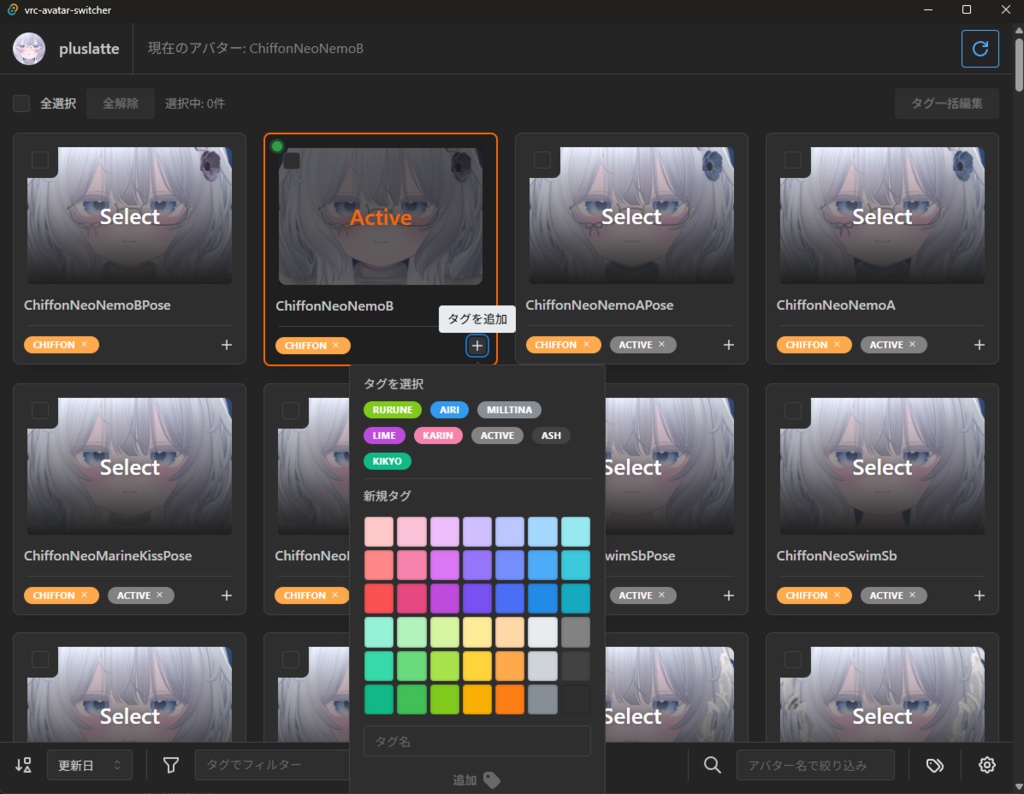
Task: Open the tags manager icon
Action: (x=935, y=764)
